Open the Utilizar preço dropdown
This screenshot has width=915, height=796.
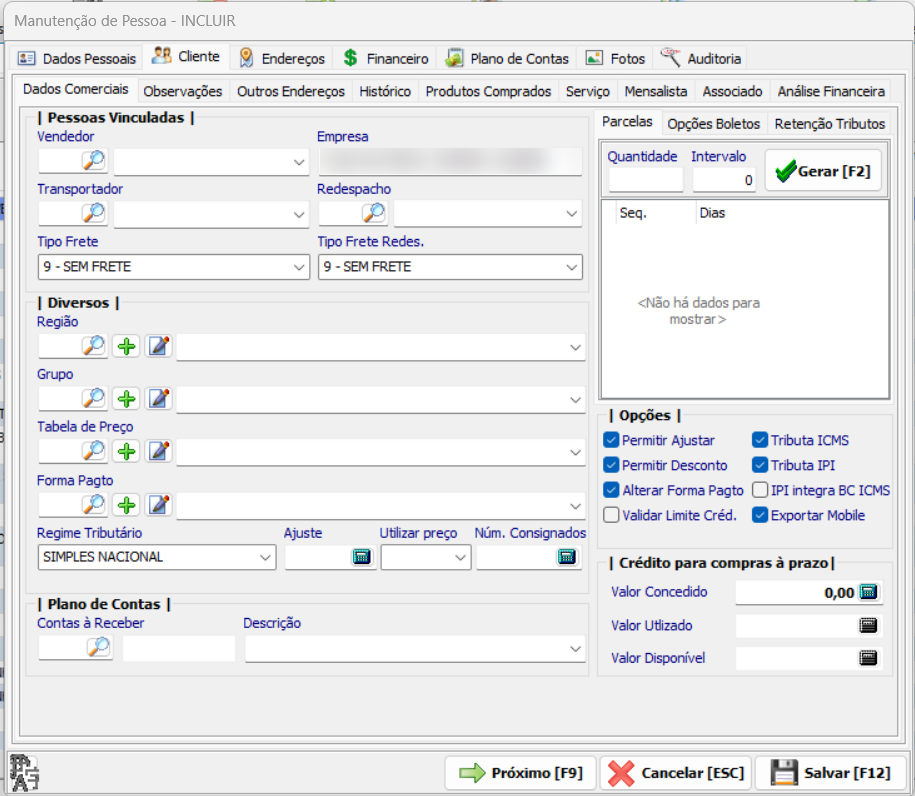click(460, 557)
